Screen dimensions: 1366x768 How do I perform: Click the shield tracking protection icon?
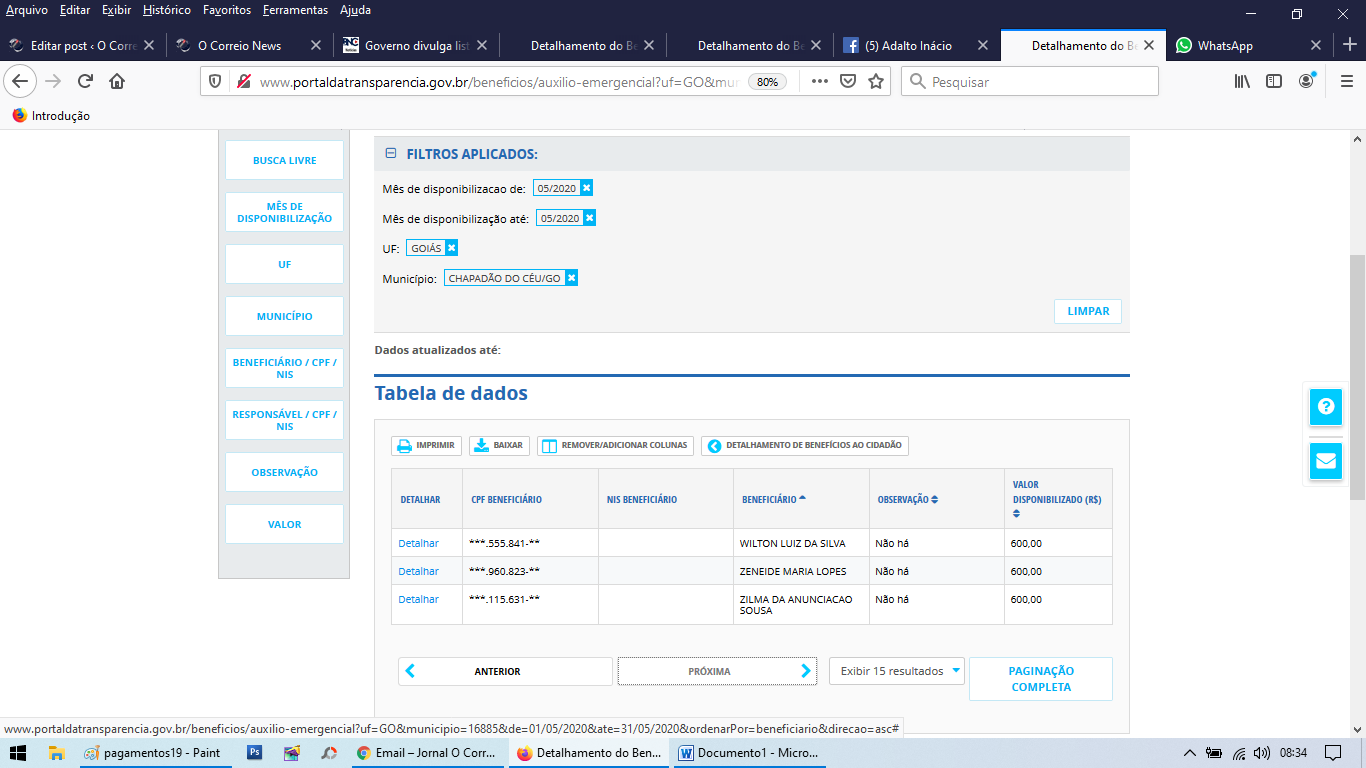tap(216, 82)
